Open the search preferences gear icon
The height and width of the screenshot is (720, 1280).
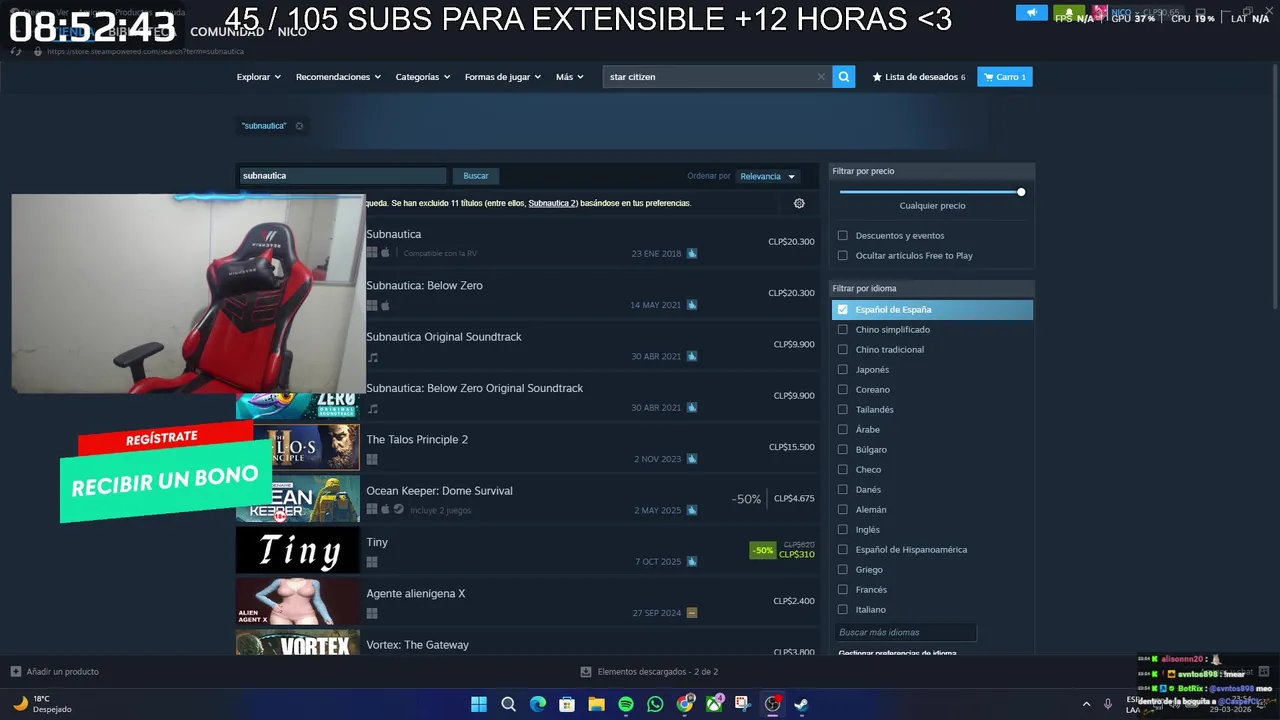point(799,203)
